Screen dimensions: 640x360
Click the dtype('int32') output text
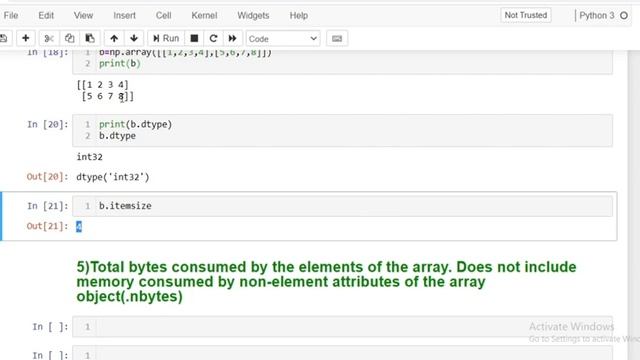pos(113,177)
